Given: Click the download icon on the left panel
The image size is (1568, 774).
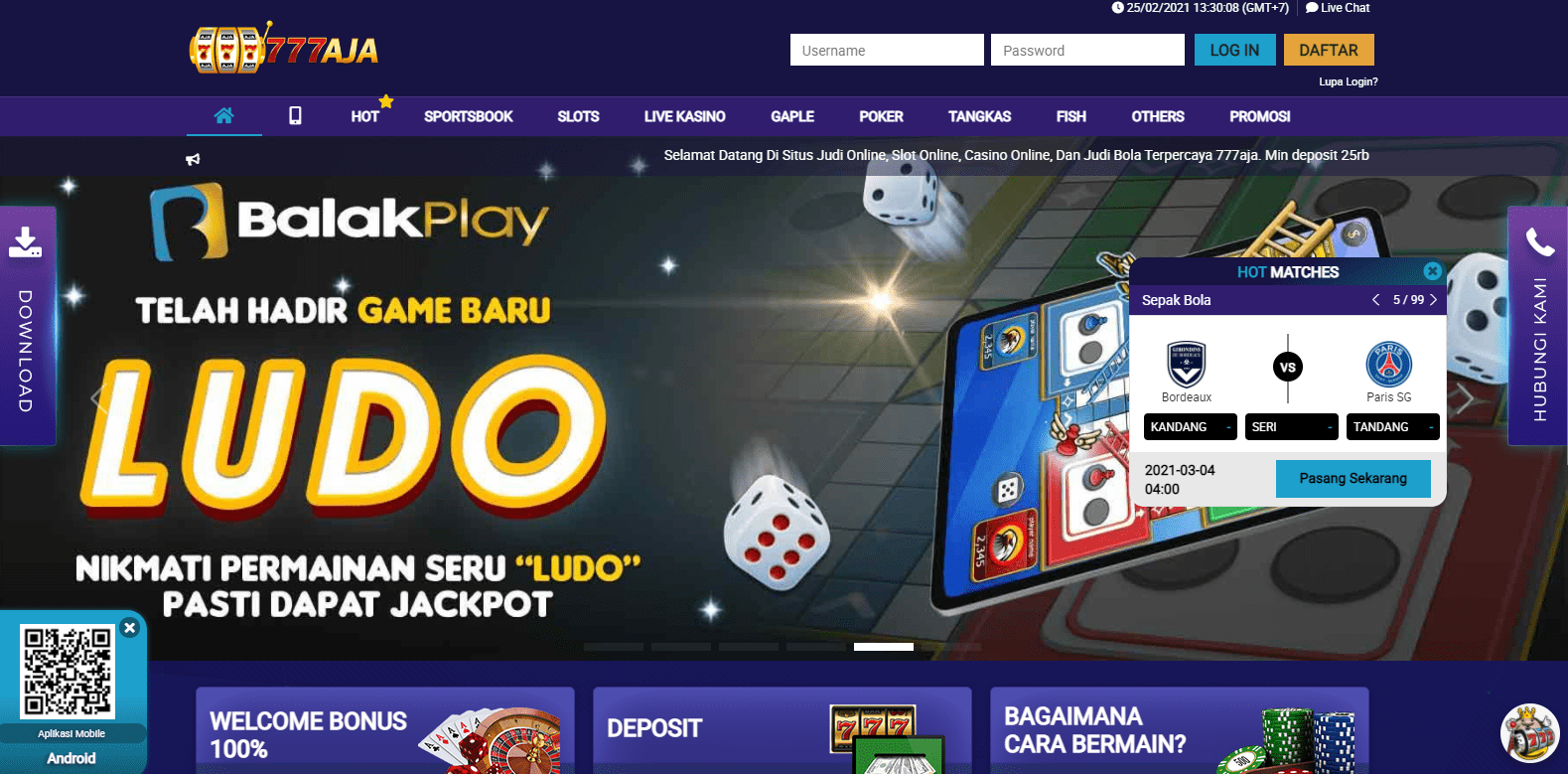Looking at the screenshot, I should click(x=26, y=241).
